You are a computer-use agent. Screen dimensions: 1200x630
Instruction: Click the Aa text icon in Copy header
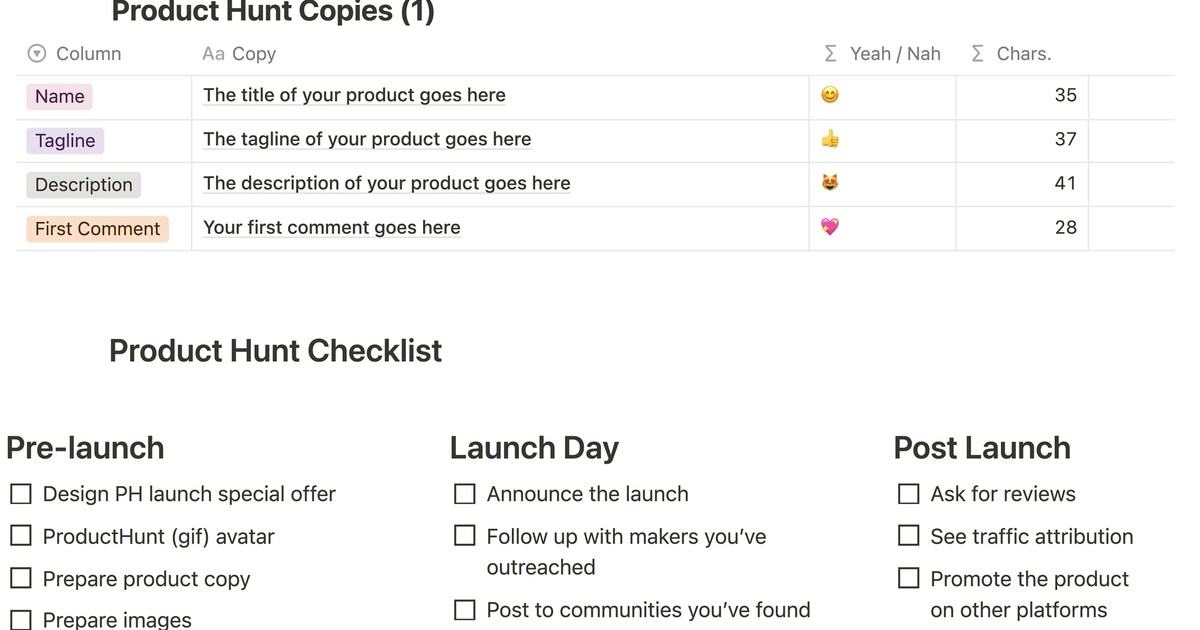coord(213,53)
